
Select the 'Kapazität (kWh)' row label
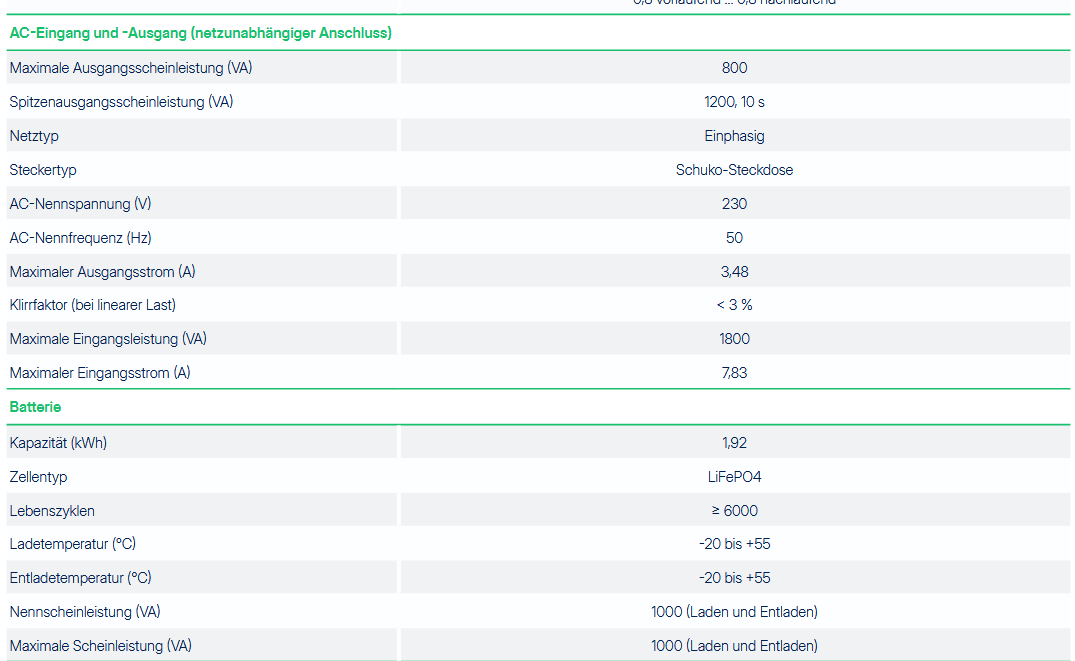click(x=58, y=443)
